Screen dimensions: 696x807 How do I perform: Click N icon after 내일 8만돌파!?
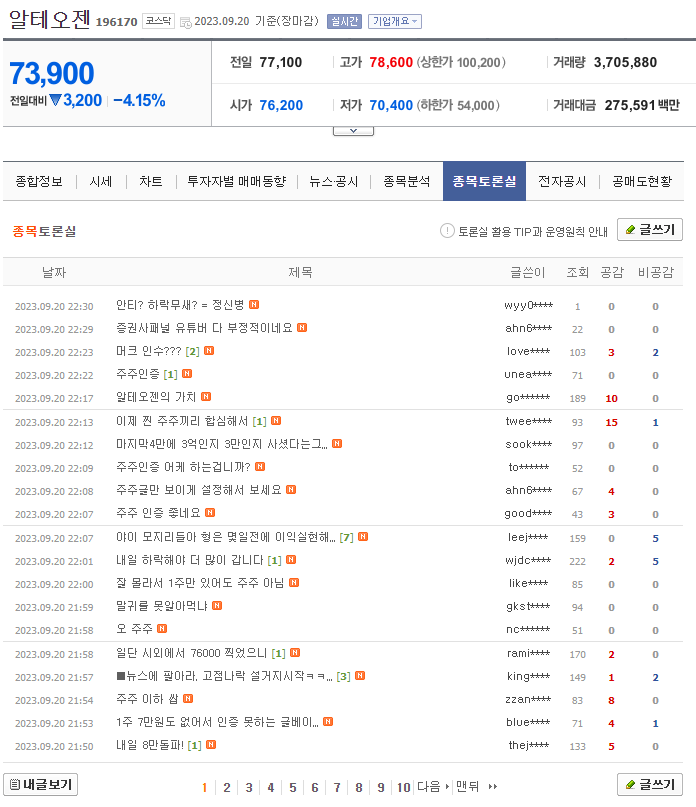(211, 744)
